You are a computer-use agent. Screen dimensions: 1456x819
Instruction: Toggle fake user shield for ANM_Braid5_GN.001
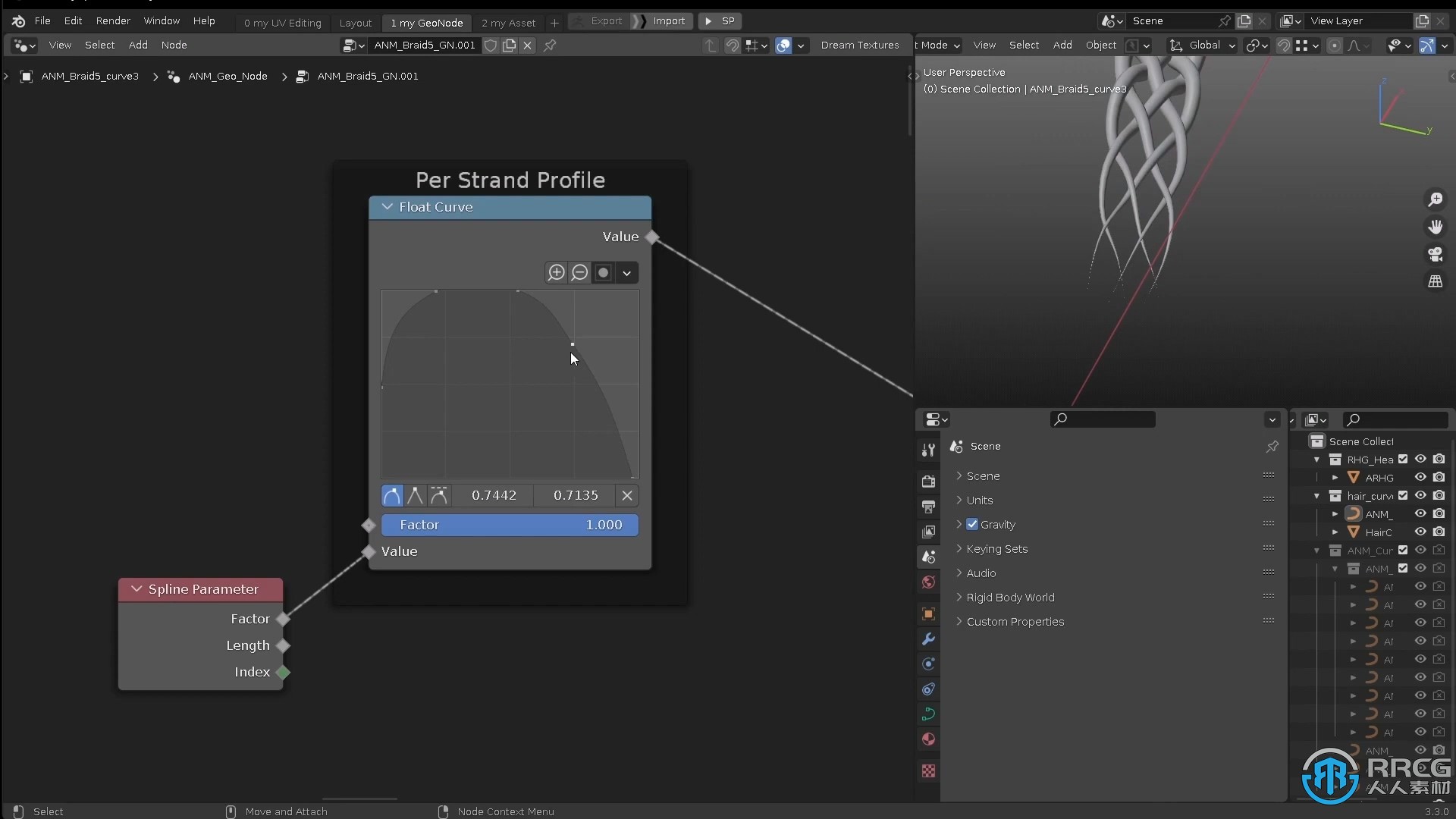491,45
